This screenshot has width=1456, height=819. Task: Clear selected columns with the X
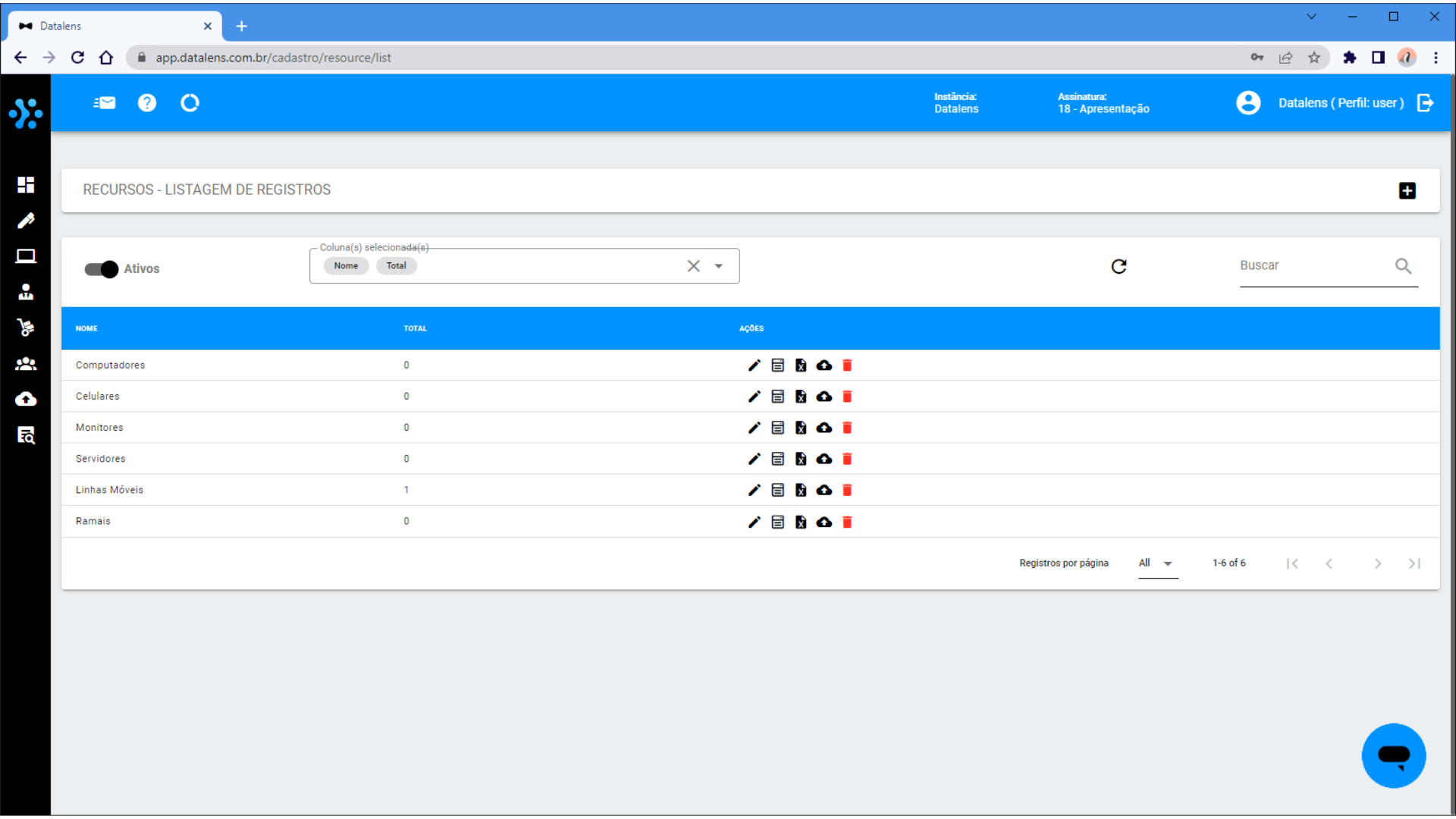pyautogui.click(x=693, y=266)
